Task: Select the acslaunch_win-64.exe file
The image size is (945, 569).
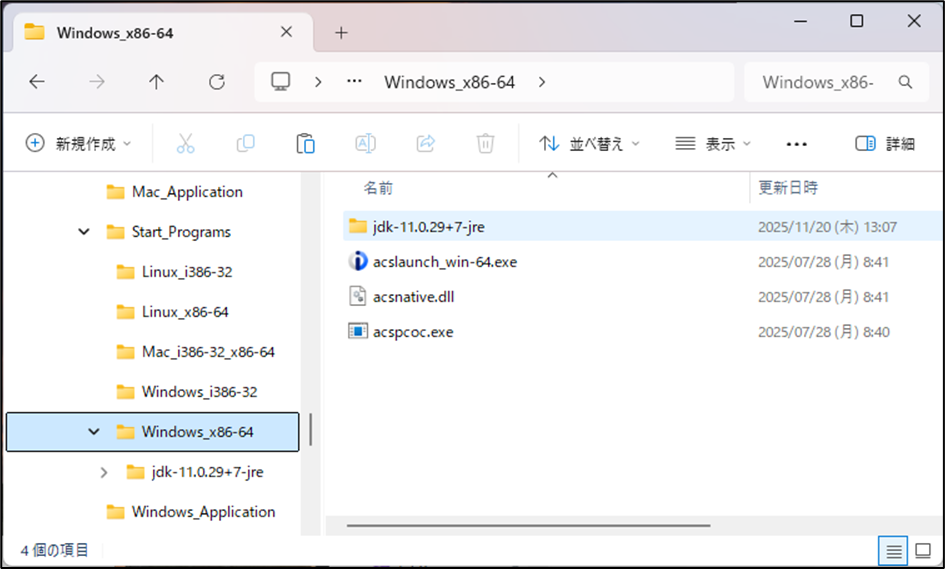Action: (444, 262)
